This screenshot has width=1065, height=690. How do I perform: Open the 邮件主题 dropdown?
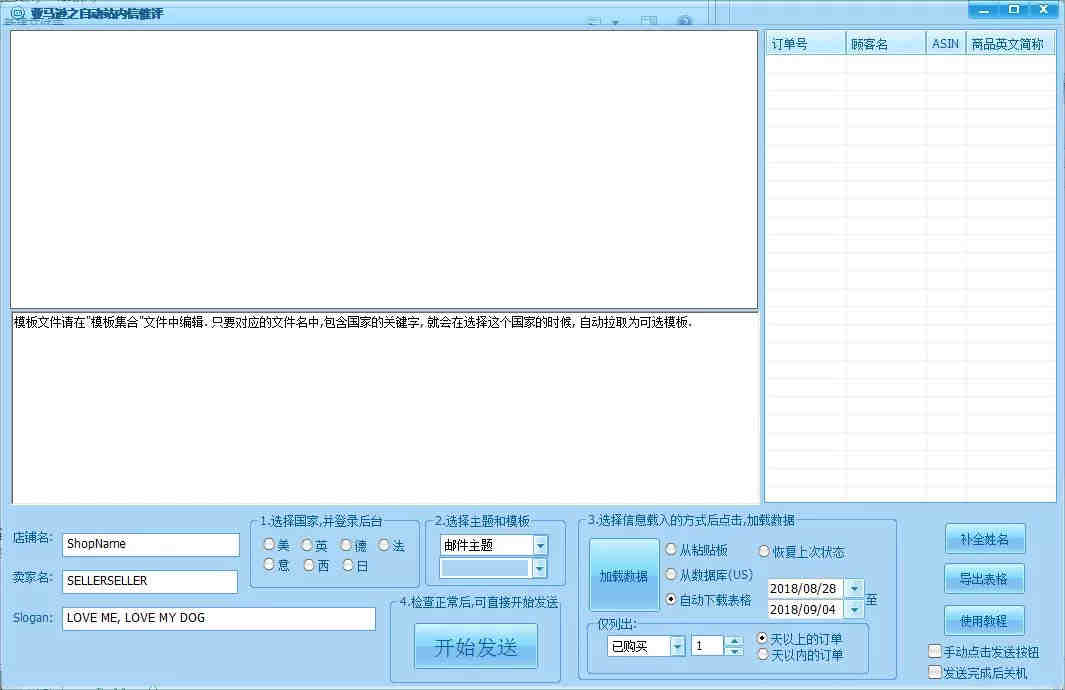coord(540,545)
